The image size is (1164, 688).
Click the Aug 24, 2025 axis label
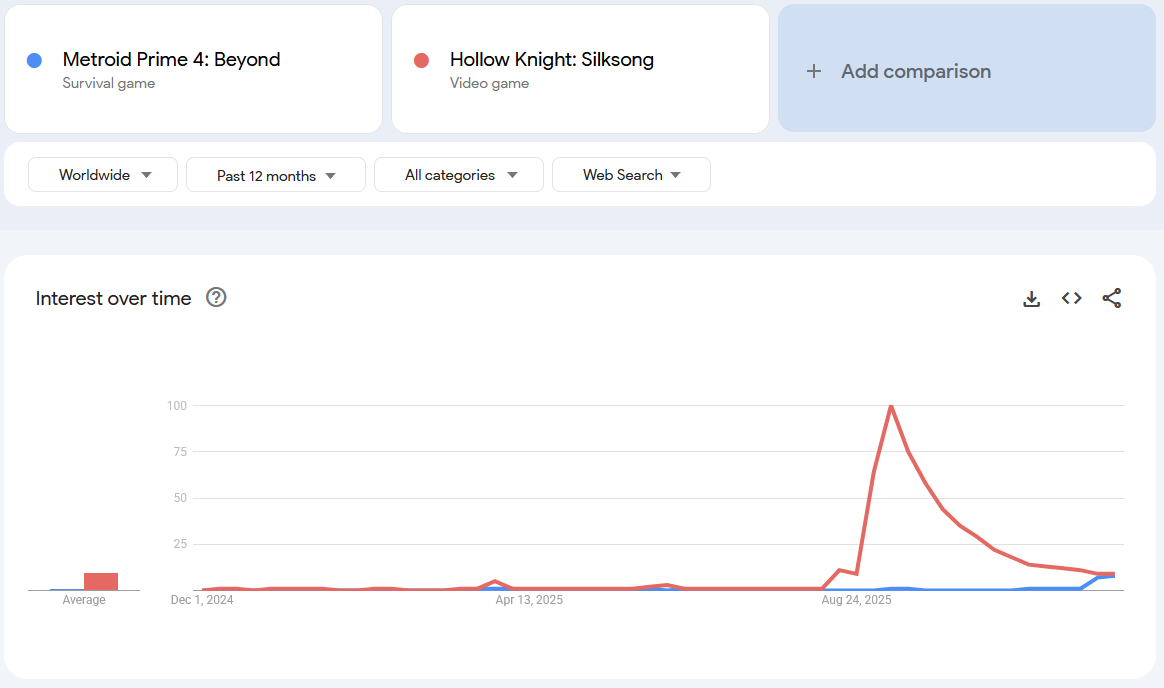(856, 600)
